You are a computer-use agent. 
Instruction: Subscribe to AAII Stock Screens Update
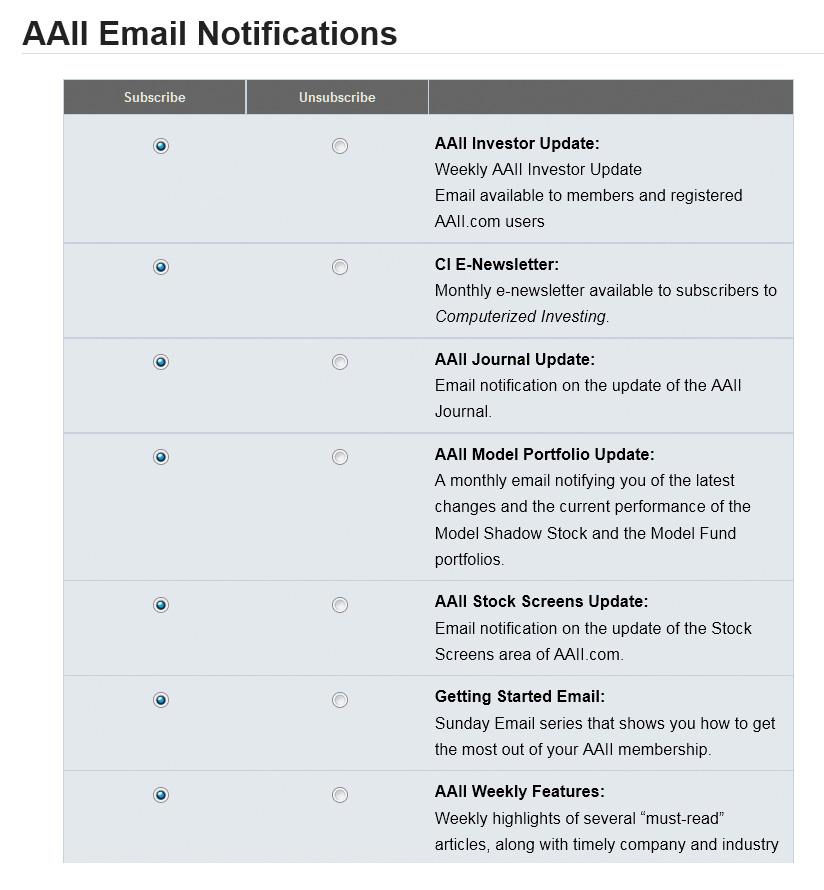(161, 605)
